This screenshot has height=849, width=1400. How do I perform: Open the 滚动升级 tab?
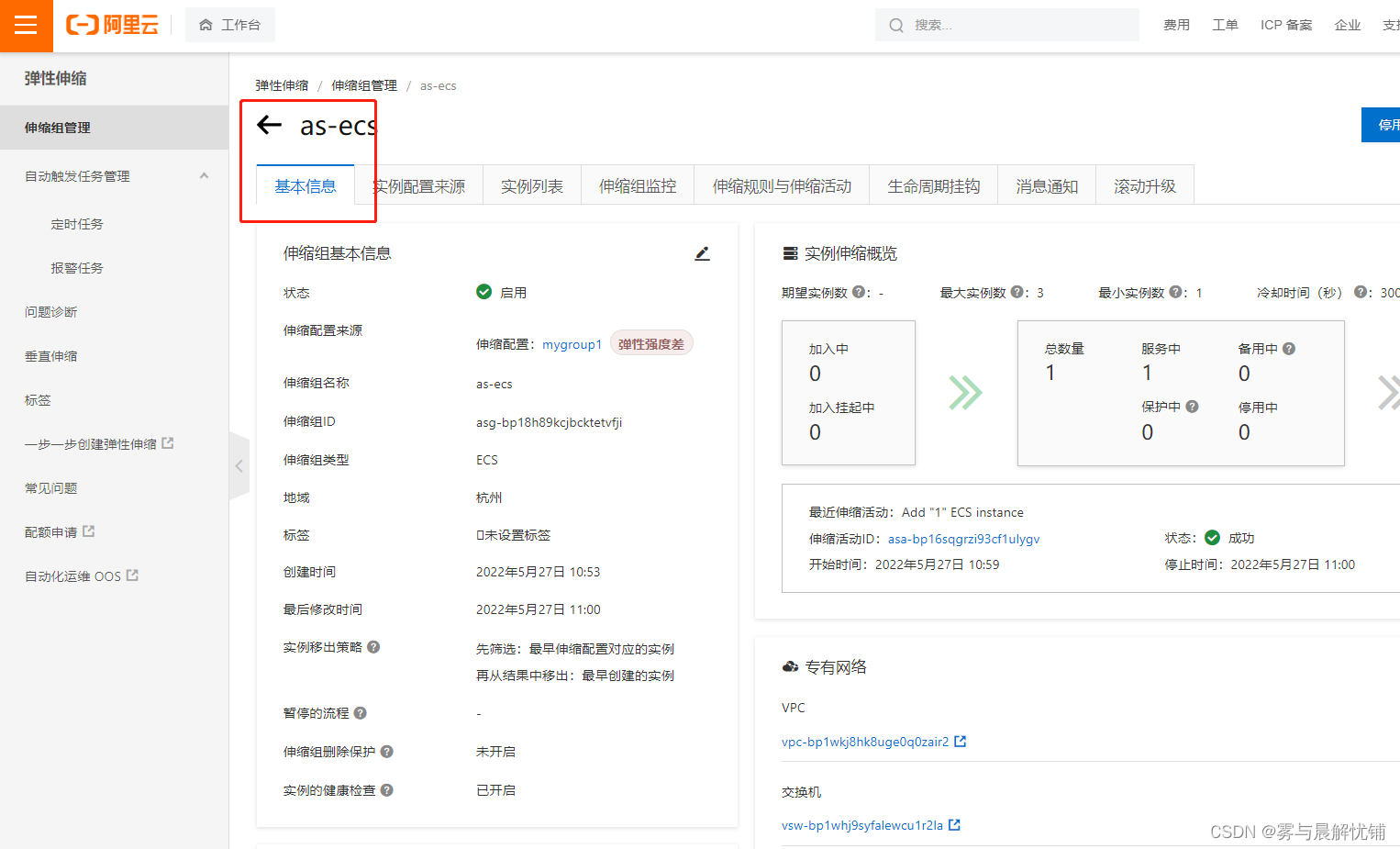1145,185
